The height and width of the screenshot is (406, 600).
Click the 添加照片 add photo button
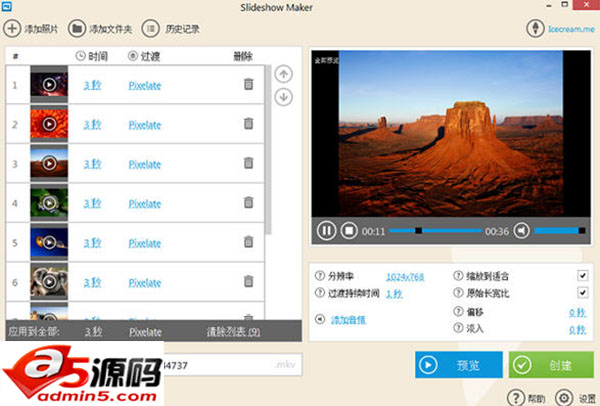(x=31, y=29)
